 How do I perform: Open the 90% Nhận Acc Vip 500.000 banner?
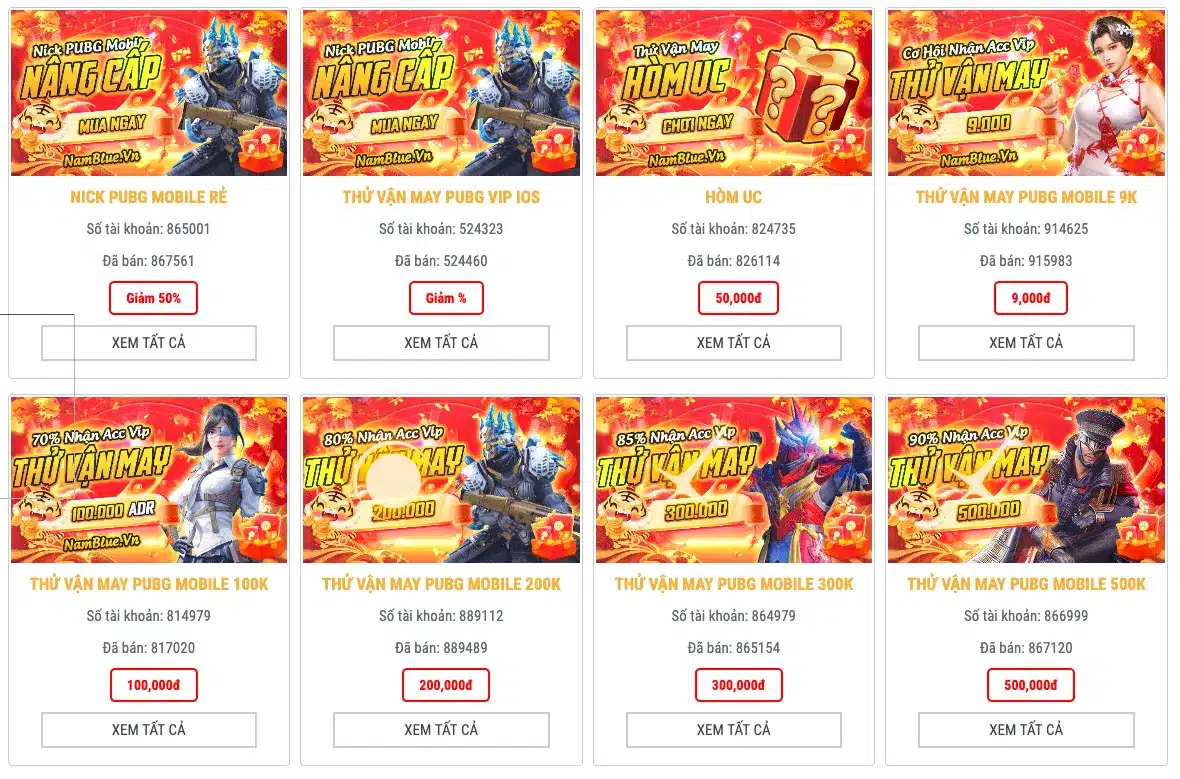click(x=1026, y=480)
